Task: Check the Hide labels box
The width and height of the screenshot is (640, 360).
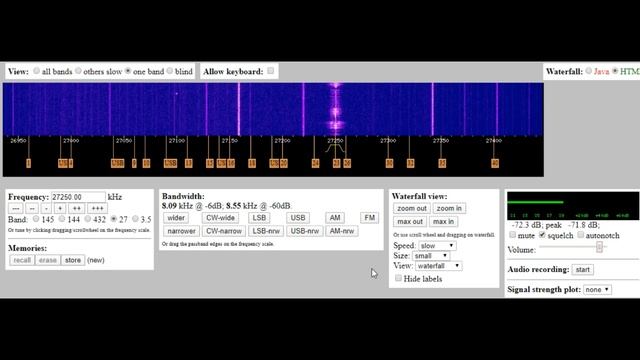Action: coord(398,278)
